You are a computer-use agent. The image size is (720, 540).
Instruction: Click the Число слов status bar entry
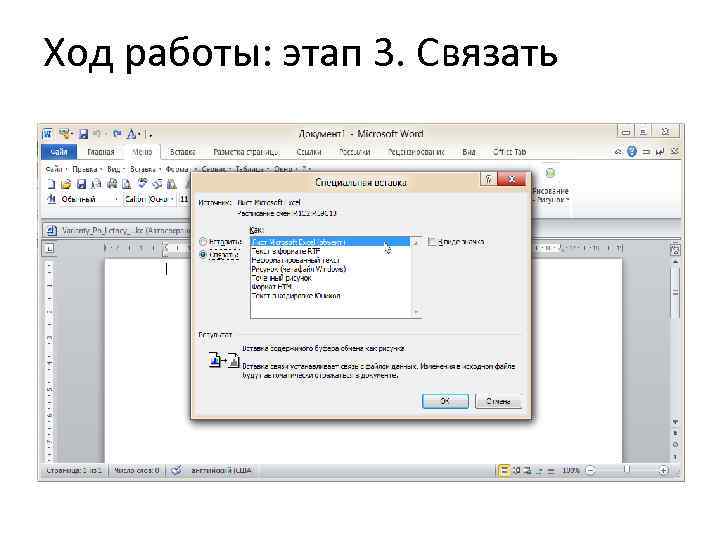point(137,470)
